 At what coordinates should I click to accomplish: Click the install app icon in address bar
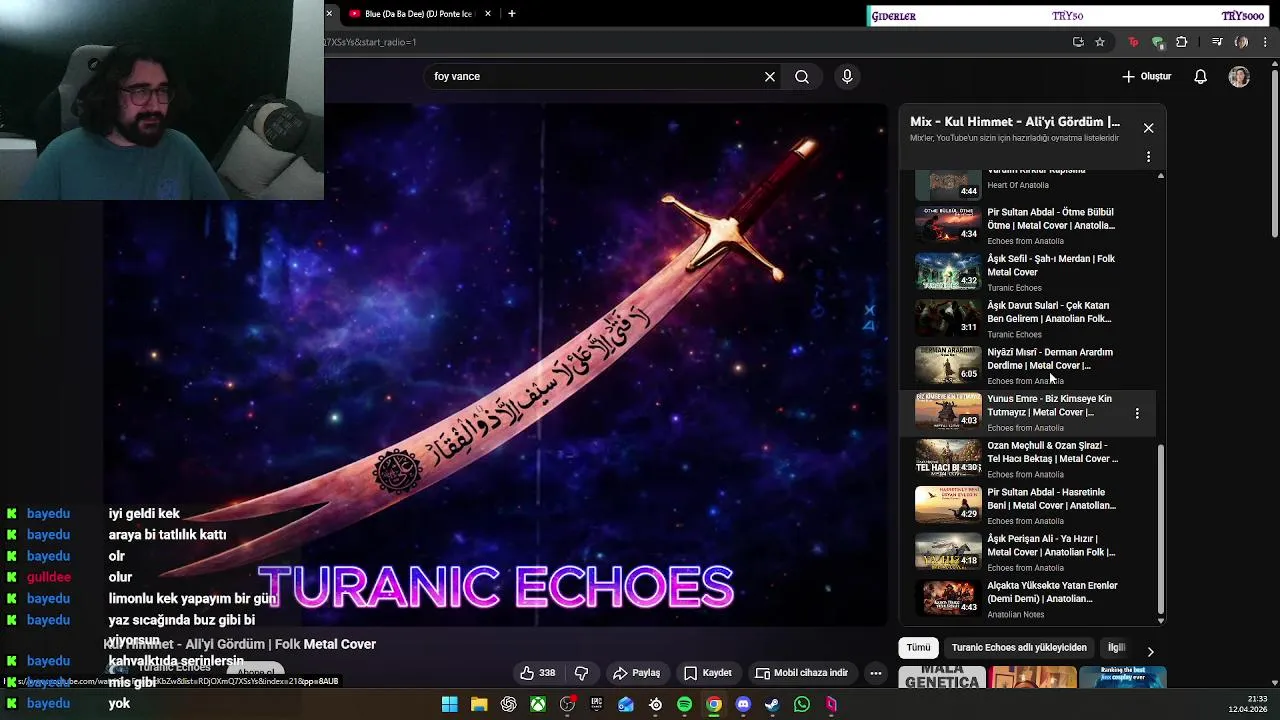[1078, 42]
